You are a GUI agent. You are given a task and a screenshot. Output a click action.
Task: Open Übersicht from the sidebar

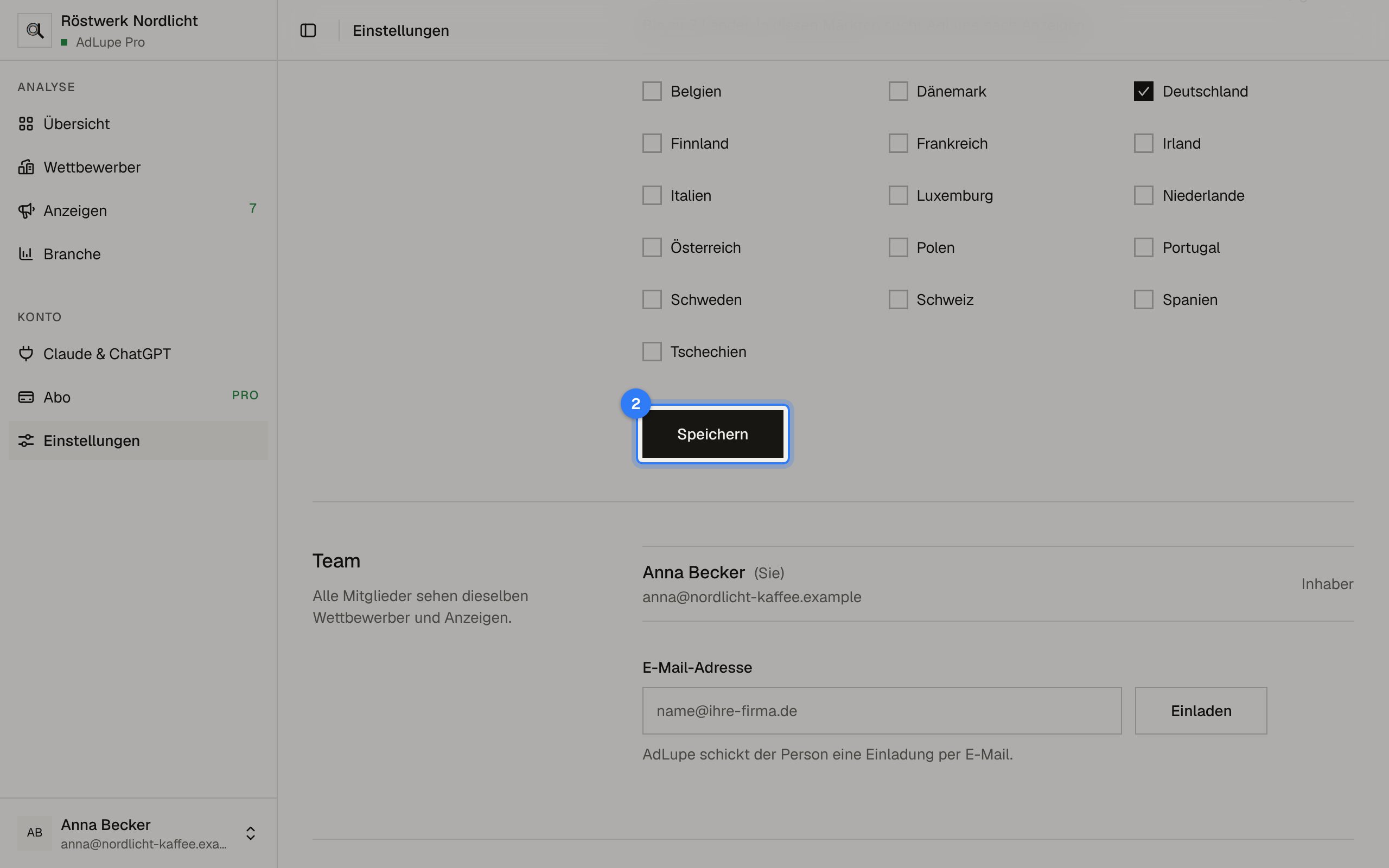138,124
